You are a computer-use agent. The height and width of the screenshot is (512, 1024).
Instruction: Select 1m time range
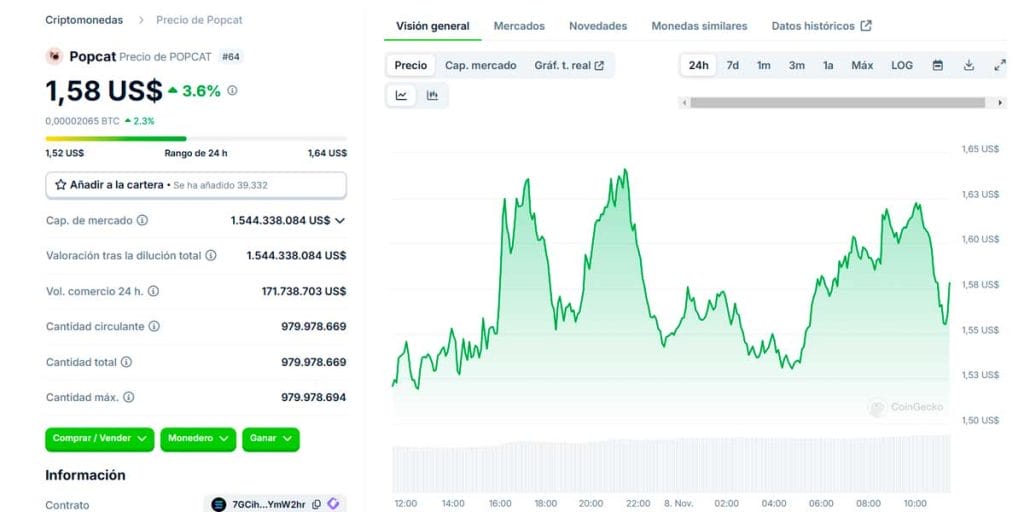coord(763,65)
